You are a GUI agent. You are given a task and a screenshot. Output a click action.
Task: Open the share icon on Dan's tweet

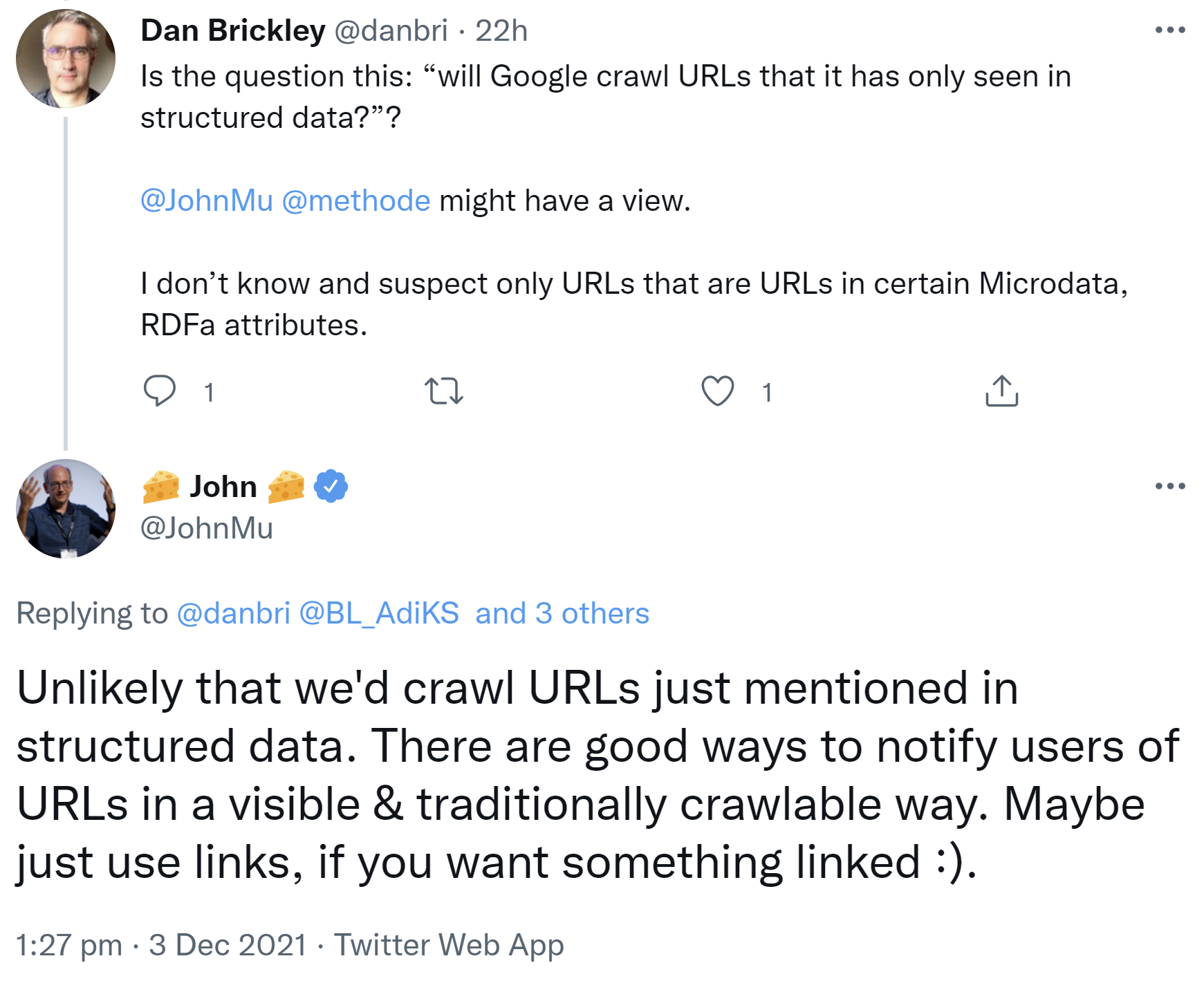(1001, 391)
